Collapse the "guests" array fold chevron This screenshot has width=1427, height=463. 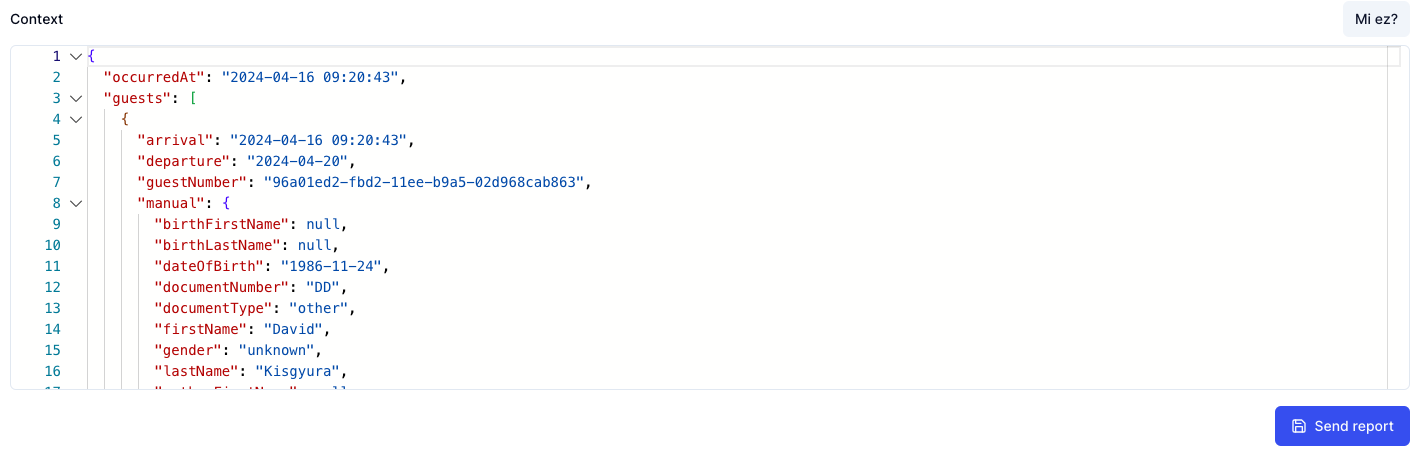pyautogui.click(x=76, y=98)
